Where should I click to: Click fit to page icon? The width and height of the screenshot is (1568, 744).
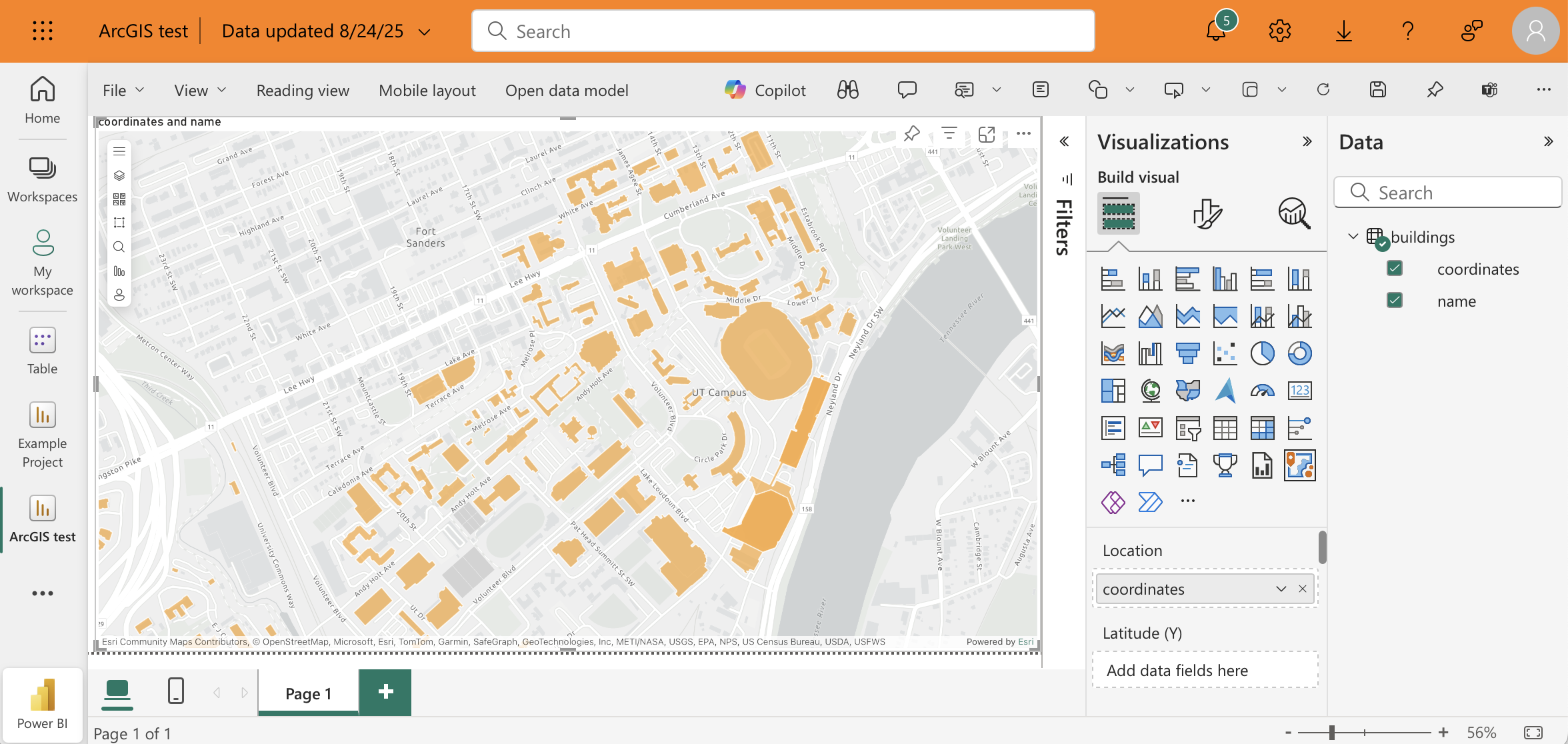1533,733
